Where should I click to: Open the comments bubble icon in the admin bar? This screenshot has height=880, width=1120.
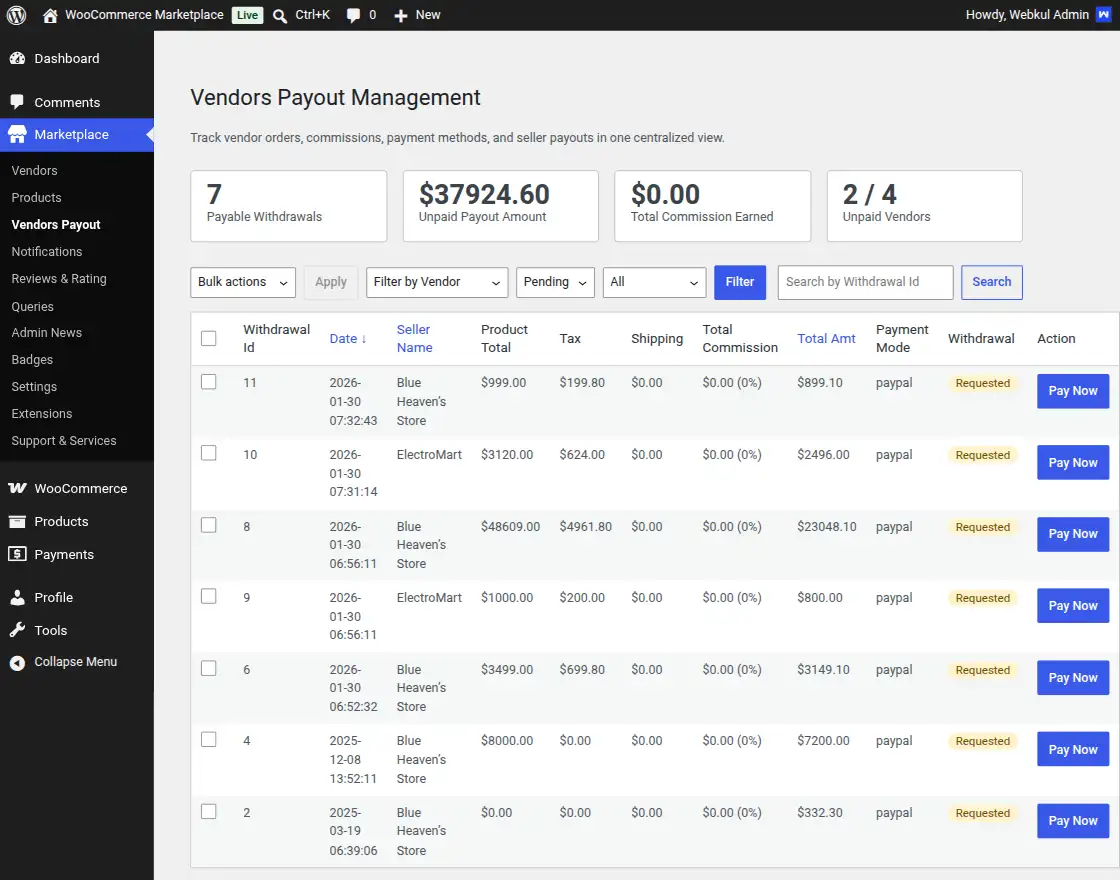354,16
